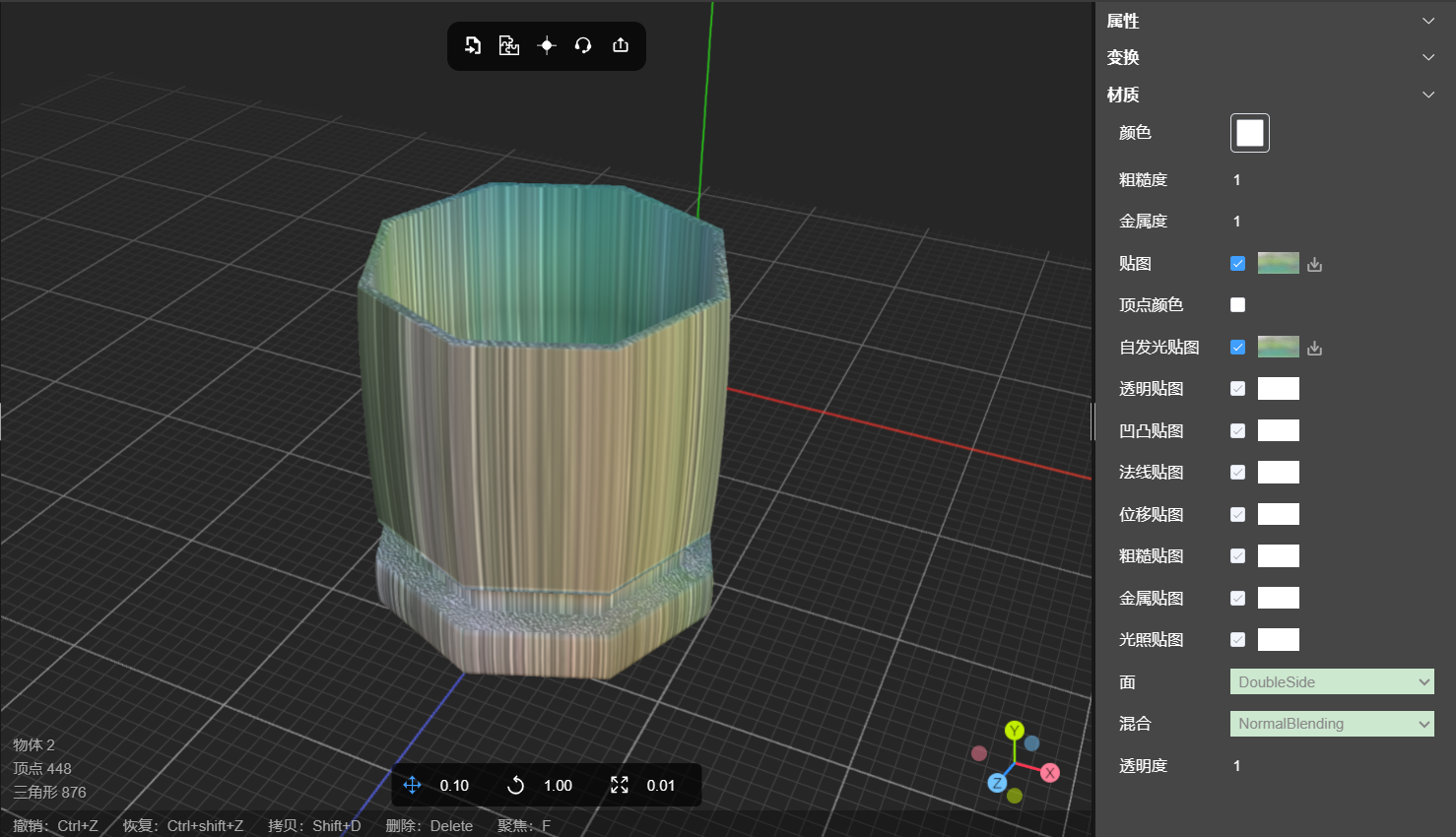Click the 粗糙贴图 empty texture slot
Image resolution: width=1456 pixels, height=837 pixels.
tap(1279, 556)
